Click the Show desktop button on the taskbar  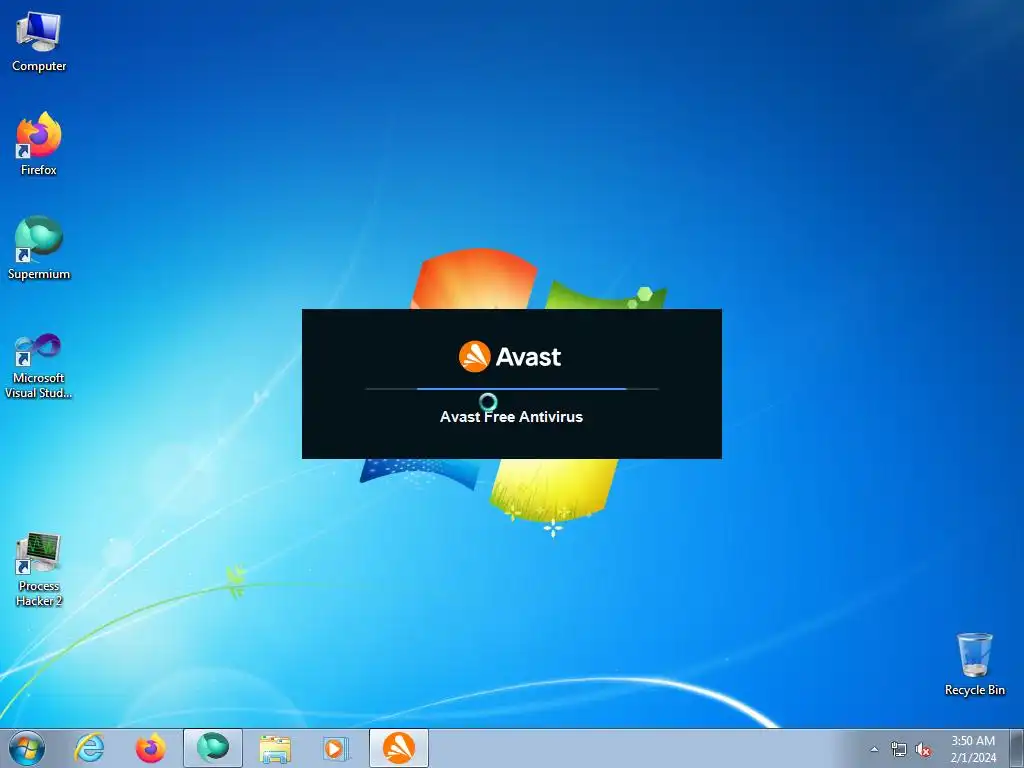[x=1016, y=748]
